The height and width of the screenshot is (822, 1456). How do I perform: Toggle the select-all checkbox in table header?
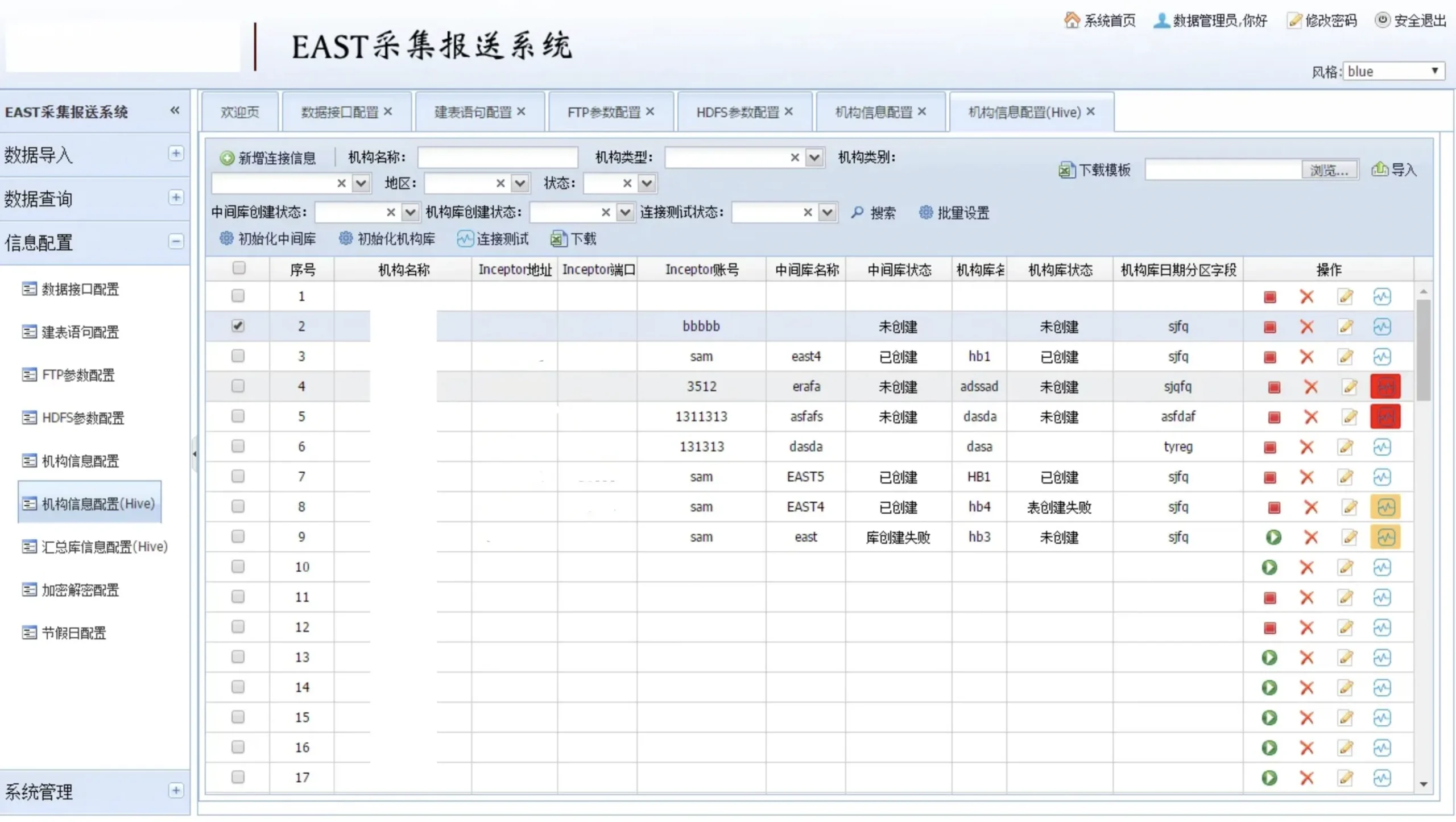click(239, 268)
